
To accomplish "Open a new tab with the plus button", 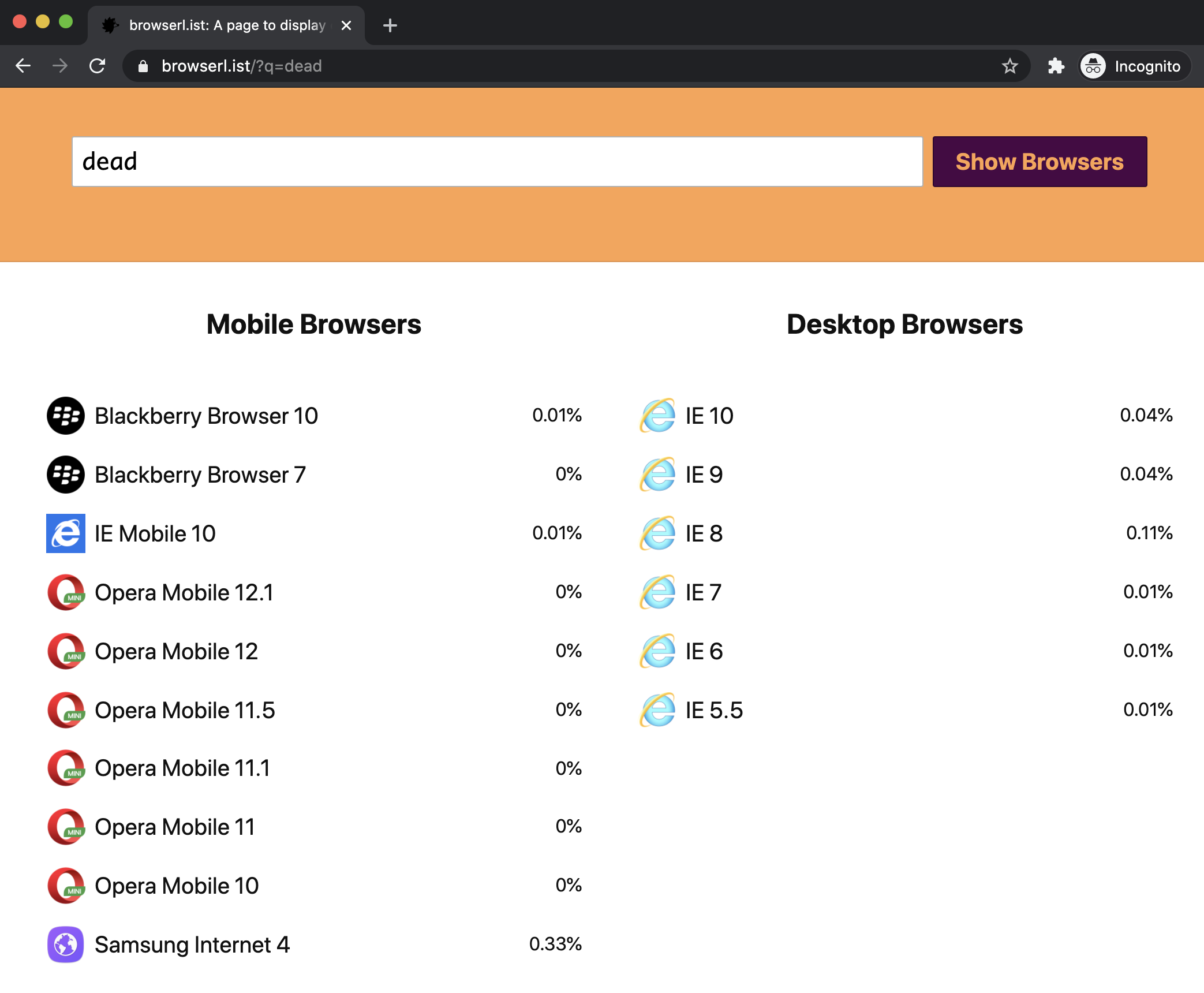I will point(390,25).
